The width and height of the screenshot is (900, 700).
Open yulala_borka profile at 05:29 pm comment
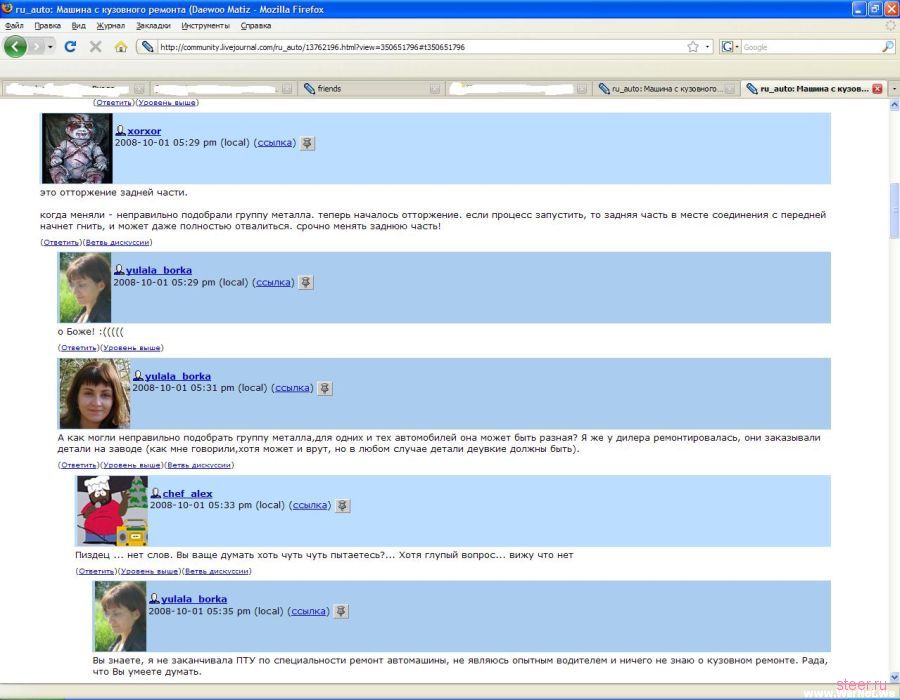pyautogui.click(x=159, y=270)
